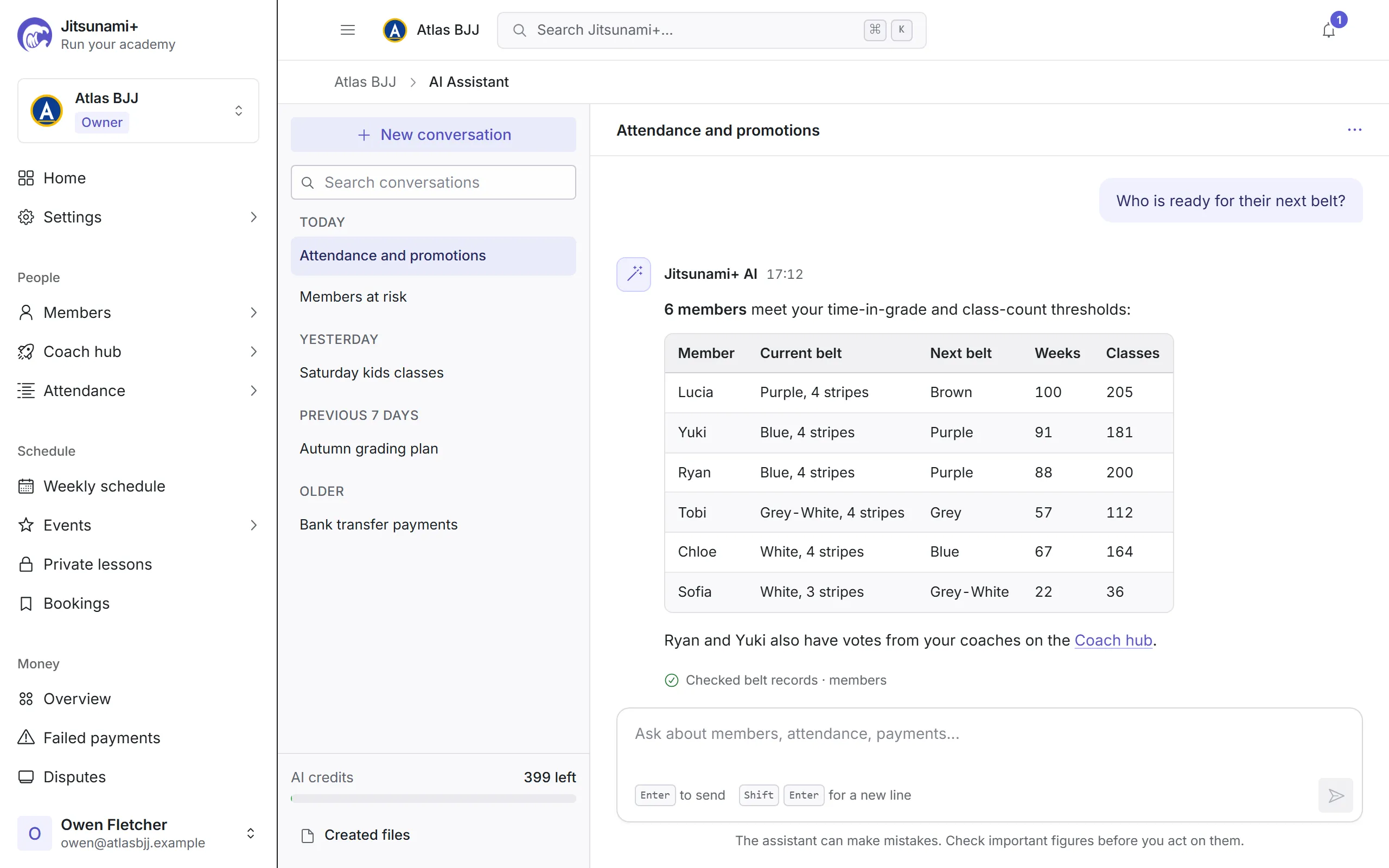Viewport: 1389px width, 868px height.
Task: Start a New conversation
Action: [434, 135]
